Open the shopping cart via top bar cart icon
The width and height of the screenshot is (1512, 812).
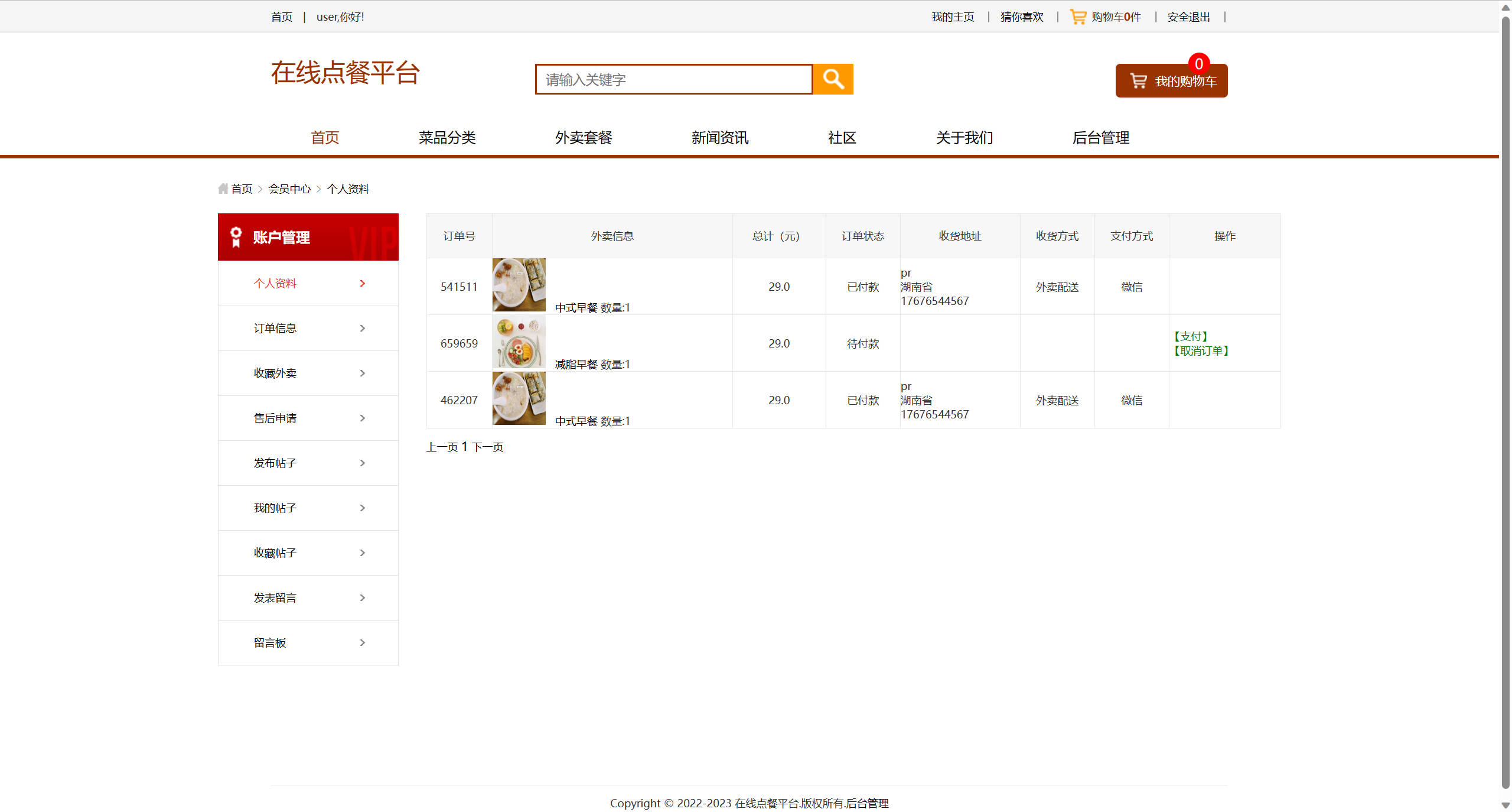click(1077, 16)
